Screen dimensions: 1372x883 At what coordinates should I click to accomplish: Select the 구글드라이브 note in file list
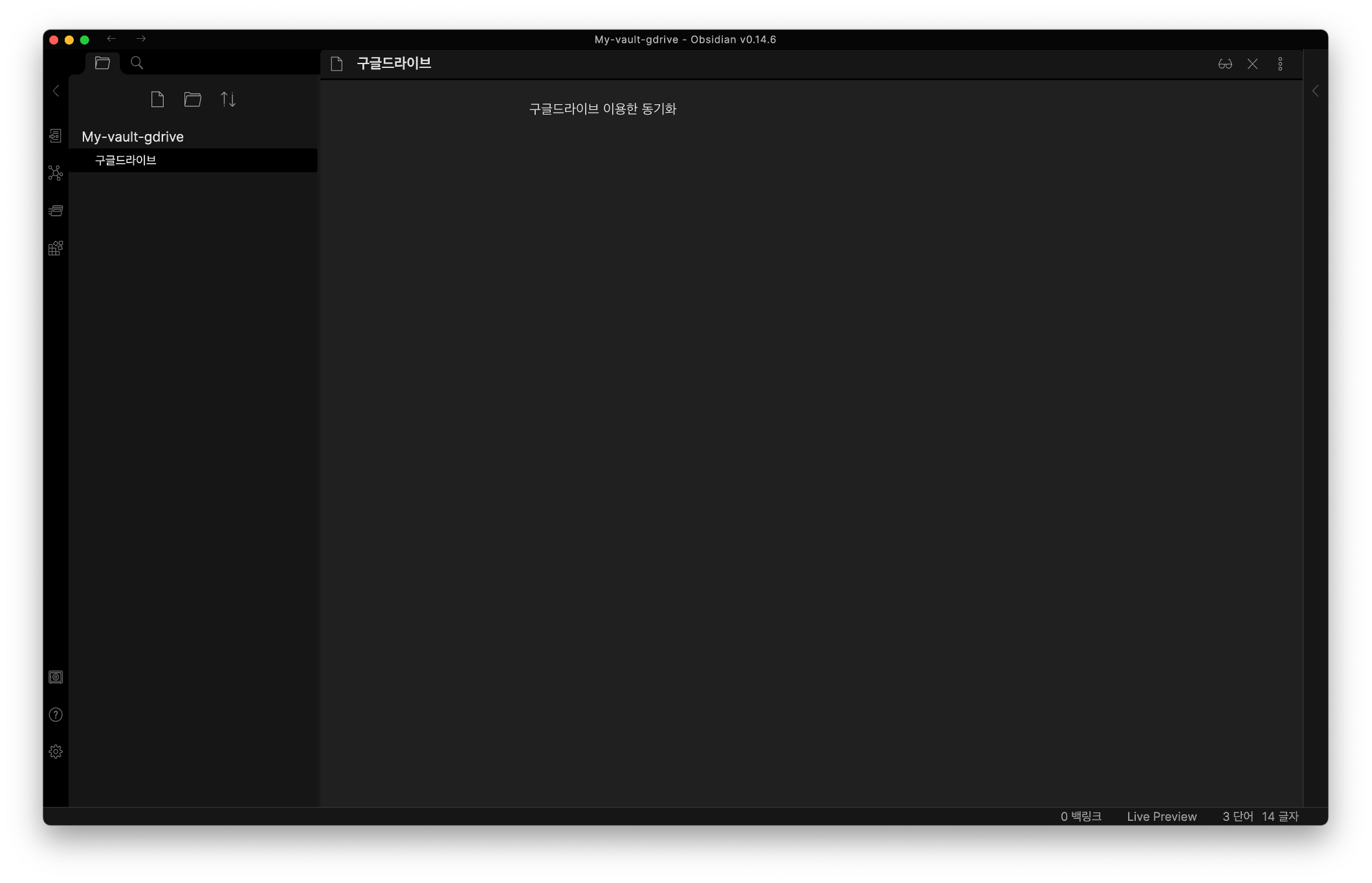coord(126,161)
